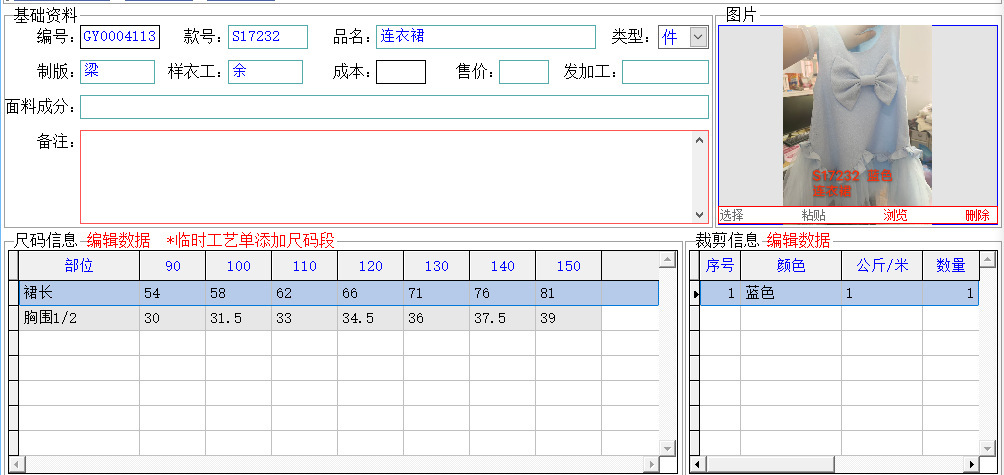Click the 备注 scrollbar down arrow
Screen dimensions: 1004x475
point(699,214)
